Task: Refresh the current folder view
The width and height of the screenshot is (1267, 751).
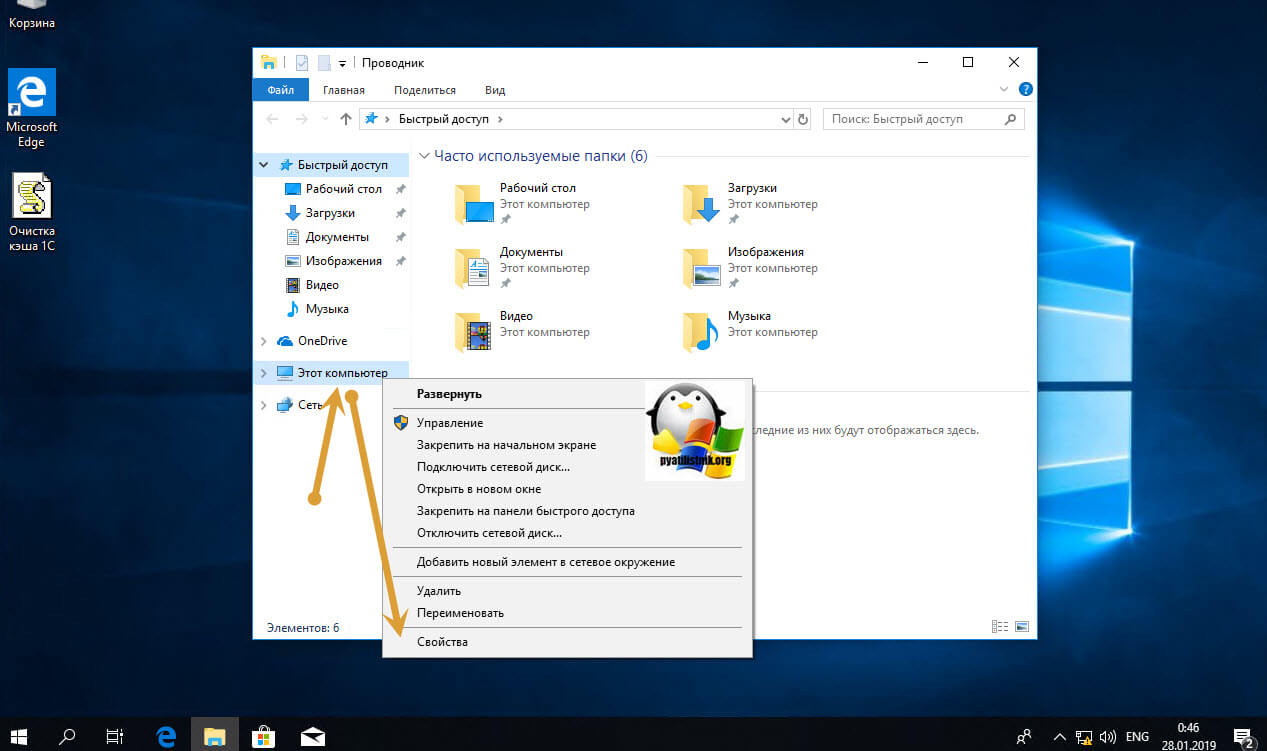Action: [x=802, y=119]
